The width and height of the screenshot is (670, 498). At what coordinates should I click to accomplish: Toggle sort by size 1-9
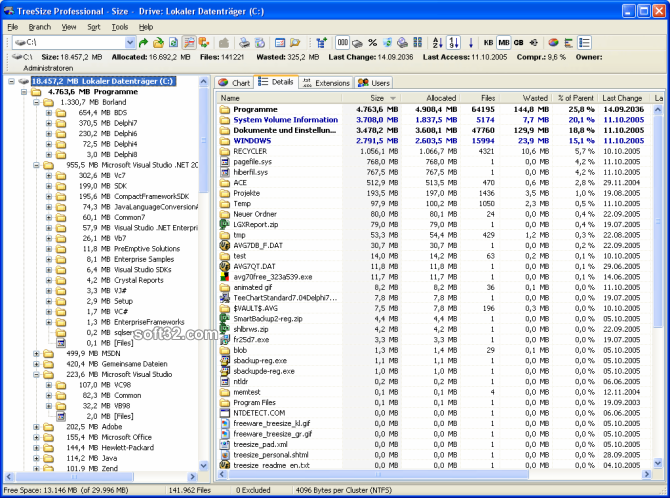coord(453,43)
